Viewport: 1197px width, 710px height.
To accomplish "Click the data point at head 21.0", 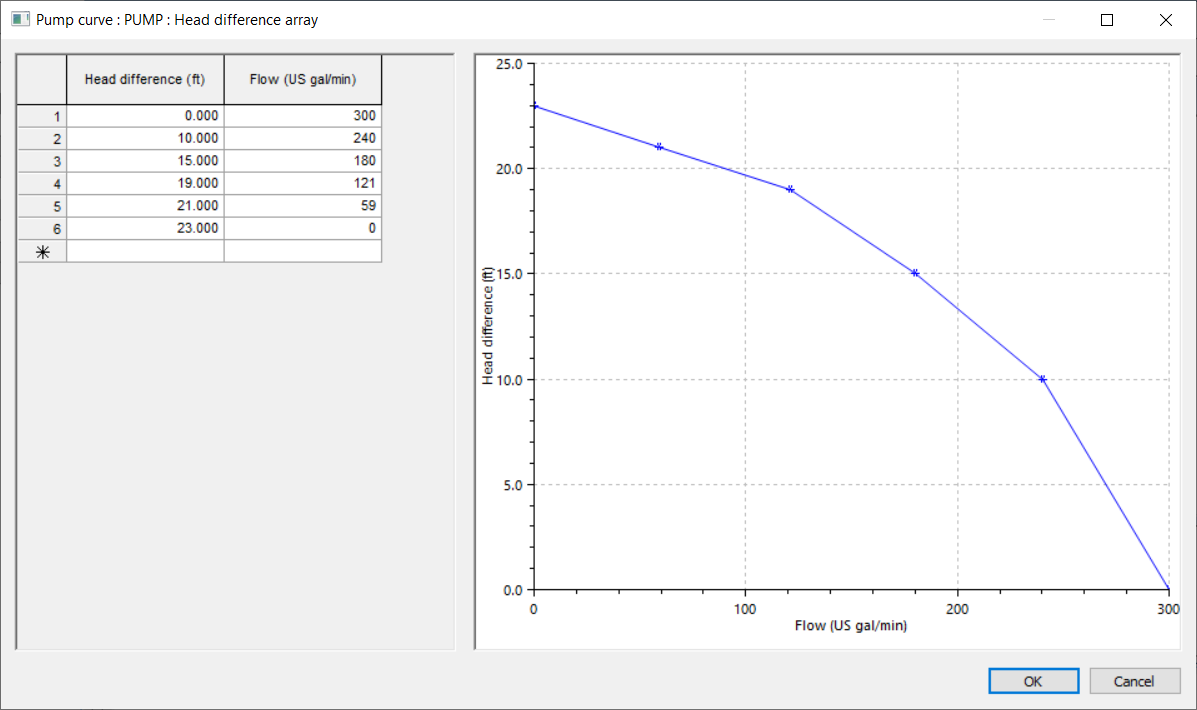I will [659, 146].
